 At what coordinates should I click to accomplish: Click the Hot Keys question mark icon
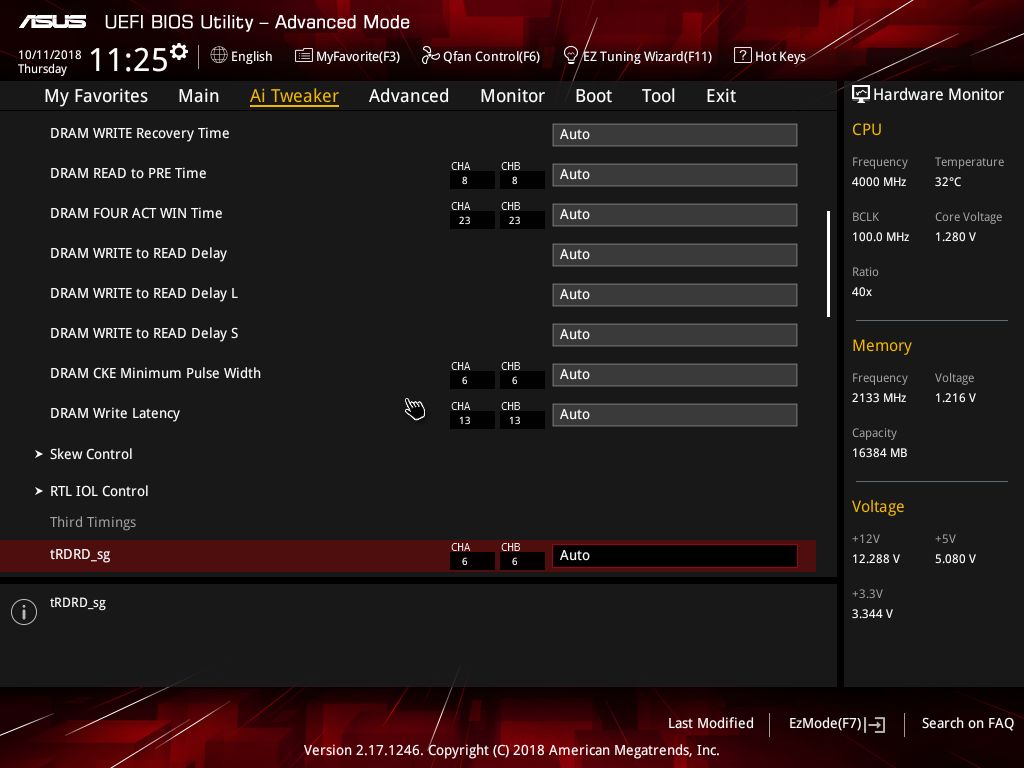tap(743, 56)
